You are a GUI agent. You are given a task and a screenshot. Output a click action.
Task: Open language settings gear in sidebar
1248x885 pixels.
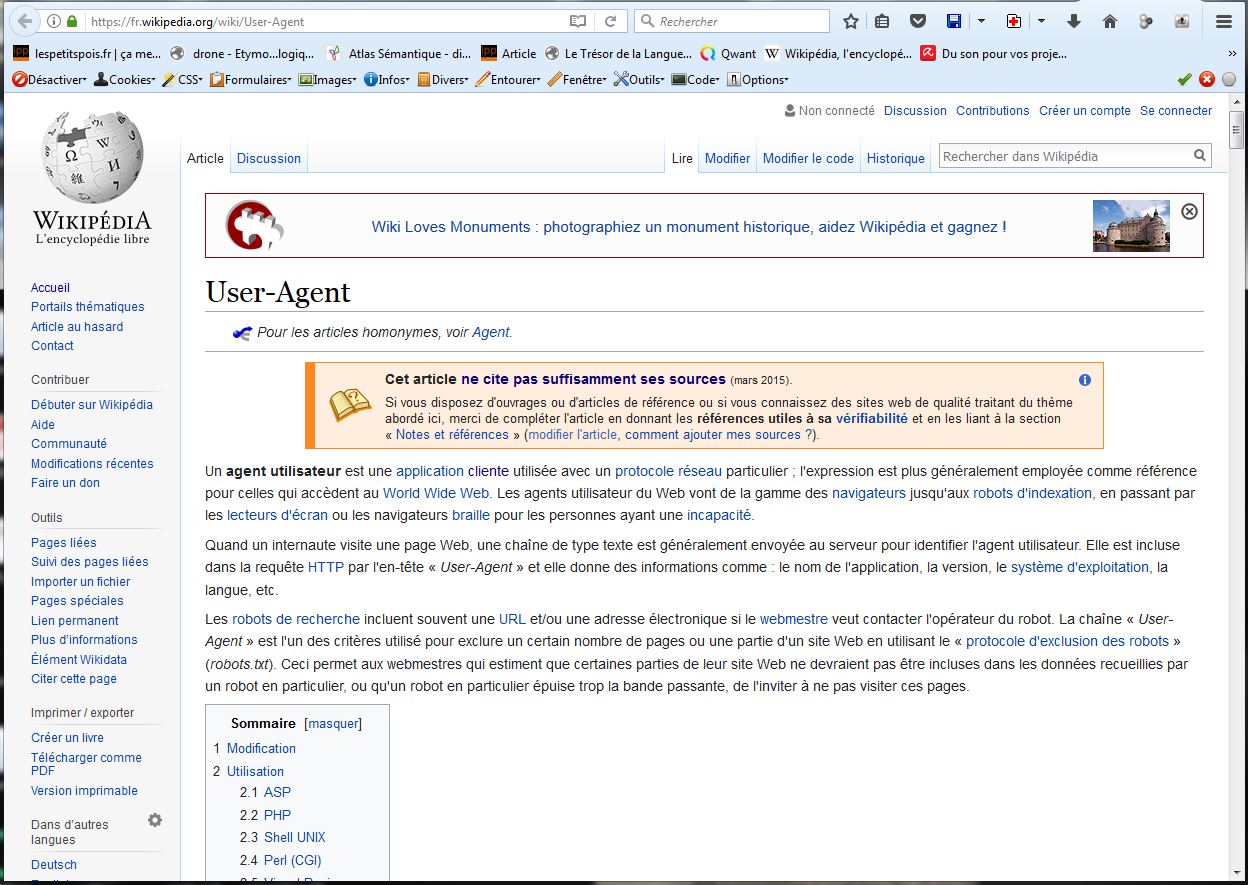click(x=155, y=820)
